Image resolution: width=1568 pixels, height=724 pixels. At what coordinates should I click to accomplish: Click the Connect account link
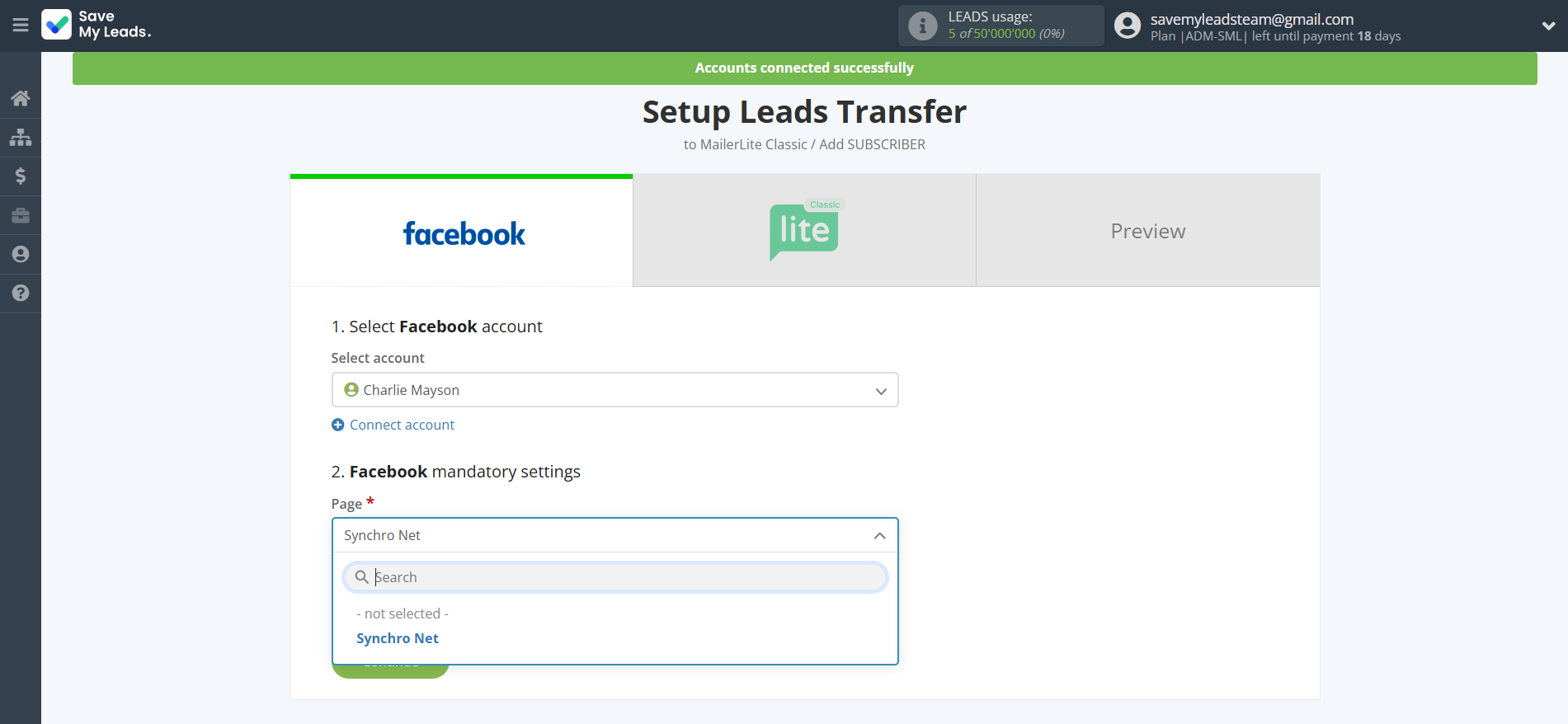tap(402, 425)
